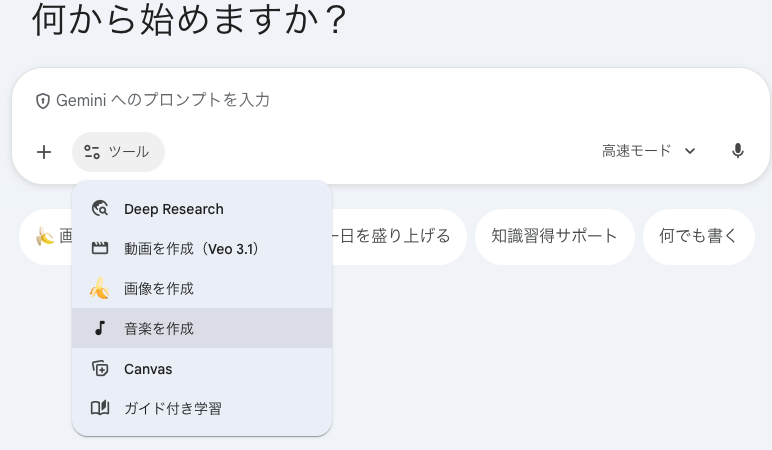Image resolution: width=772 pixels, height=450 pixels.
Task: Pick ガイド付き学習 from the tools list
Action: 173,408
